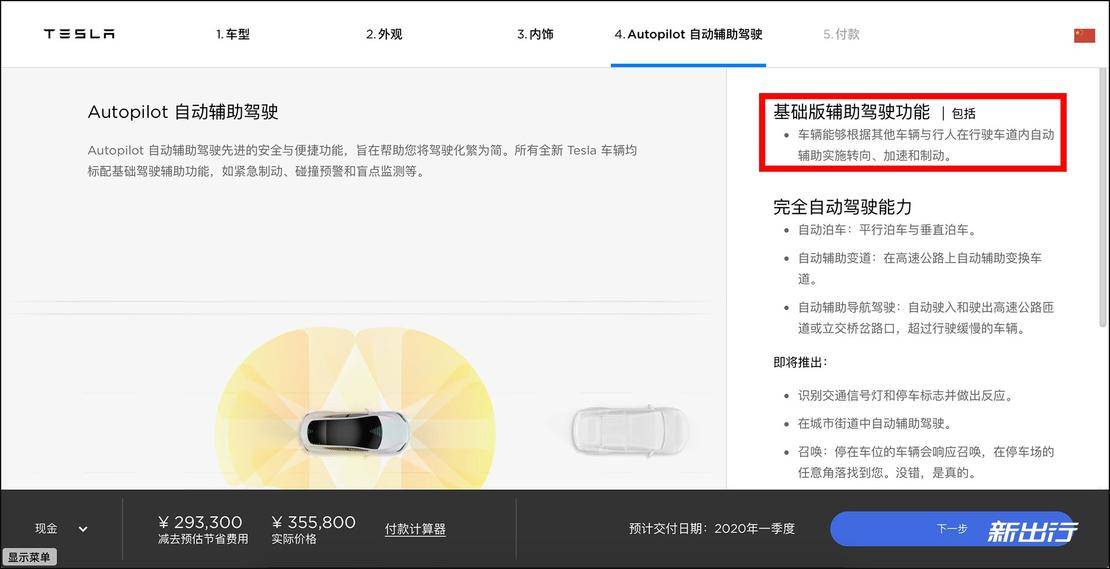Go to step 1. 车型 tab
The height and width of the screenshot is (569, 1110).
[x=233, y=34]
